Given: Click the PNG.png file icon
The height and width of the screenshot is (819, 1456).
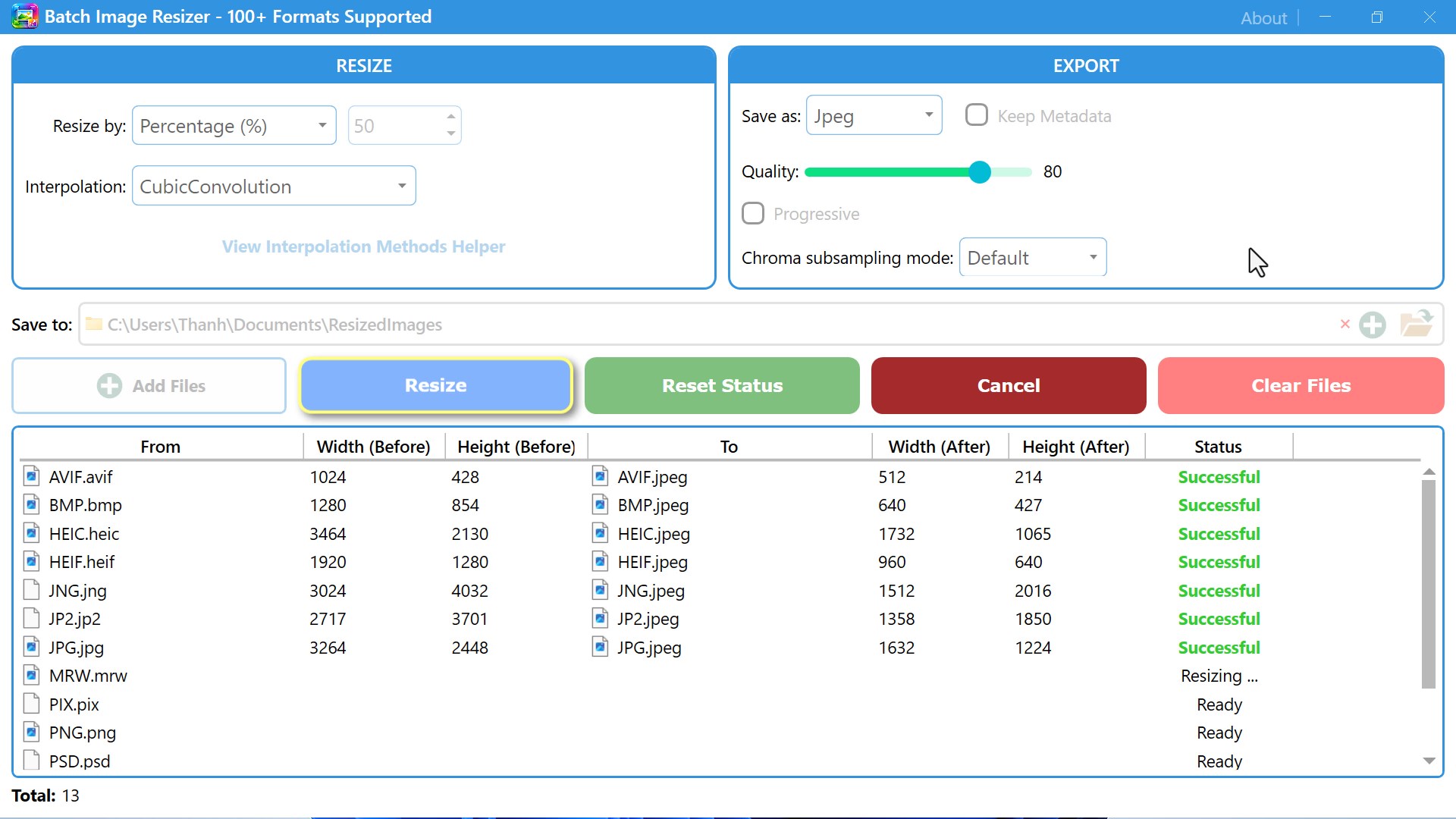Looking at the screenshot, I should [31, 733].
